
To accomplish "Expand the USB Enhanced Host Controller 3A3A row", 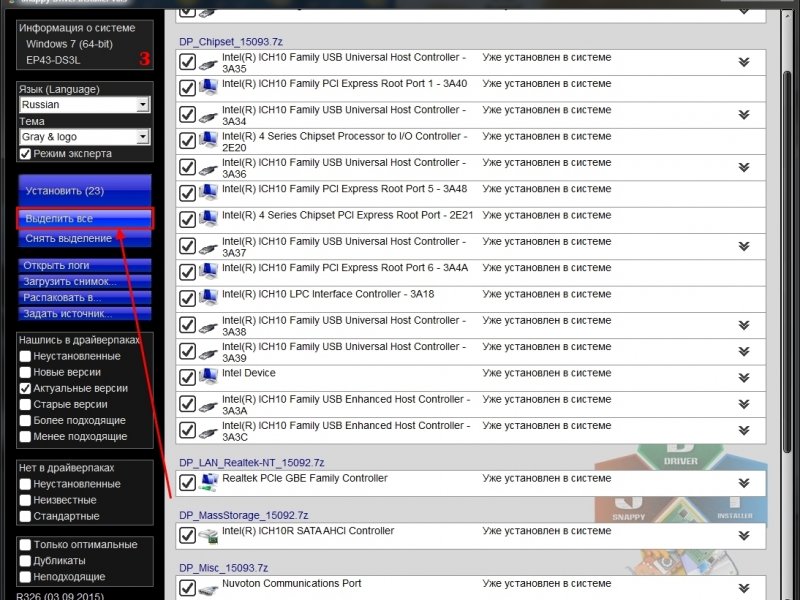I will point(744,404).
